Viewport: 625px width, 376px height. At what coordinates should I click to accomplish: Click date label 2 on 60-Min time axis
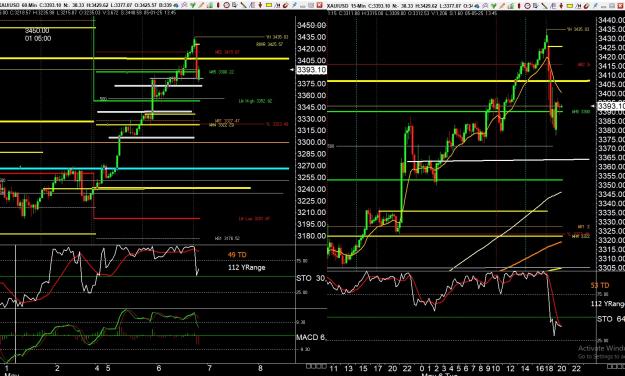[57, 368]
